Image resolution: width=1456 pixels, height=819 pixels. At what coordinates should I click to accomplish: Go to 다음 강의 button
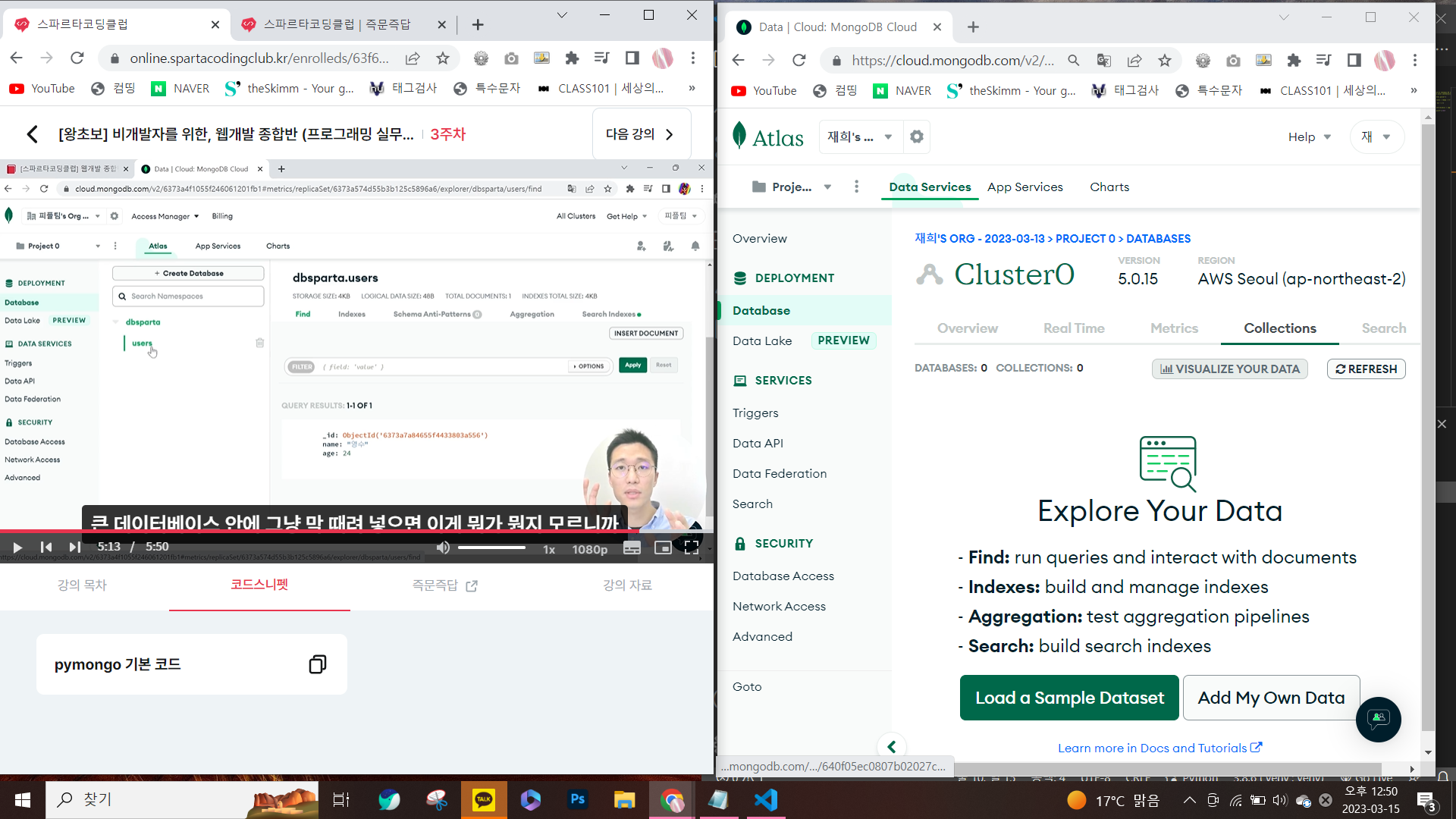point(642,134)
